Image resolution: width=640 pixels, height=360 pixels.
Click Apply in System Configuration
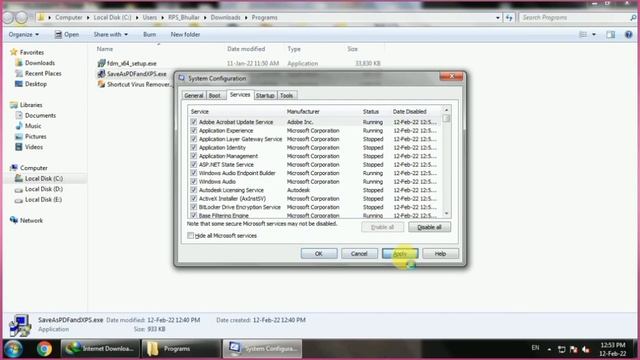tap(400, 253)
